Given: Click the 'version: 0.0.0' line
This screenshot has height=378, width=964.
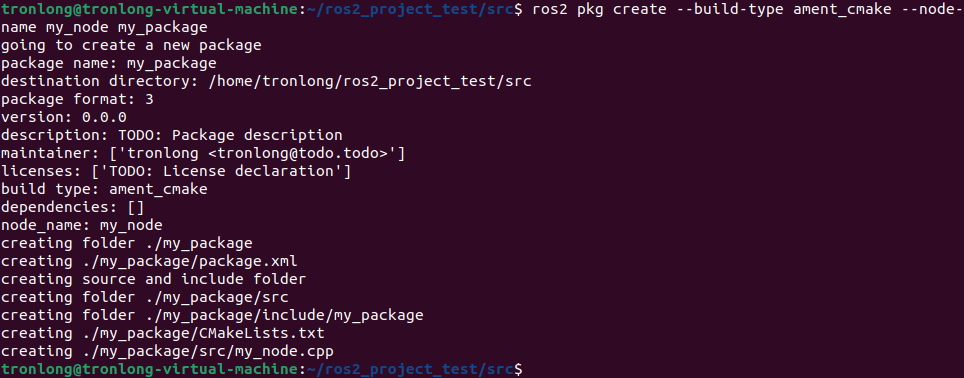Looking at the screenshot, I should pyautogui.click(x=63, y=117).
